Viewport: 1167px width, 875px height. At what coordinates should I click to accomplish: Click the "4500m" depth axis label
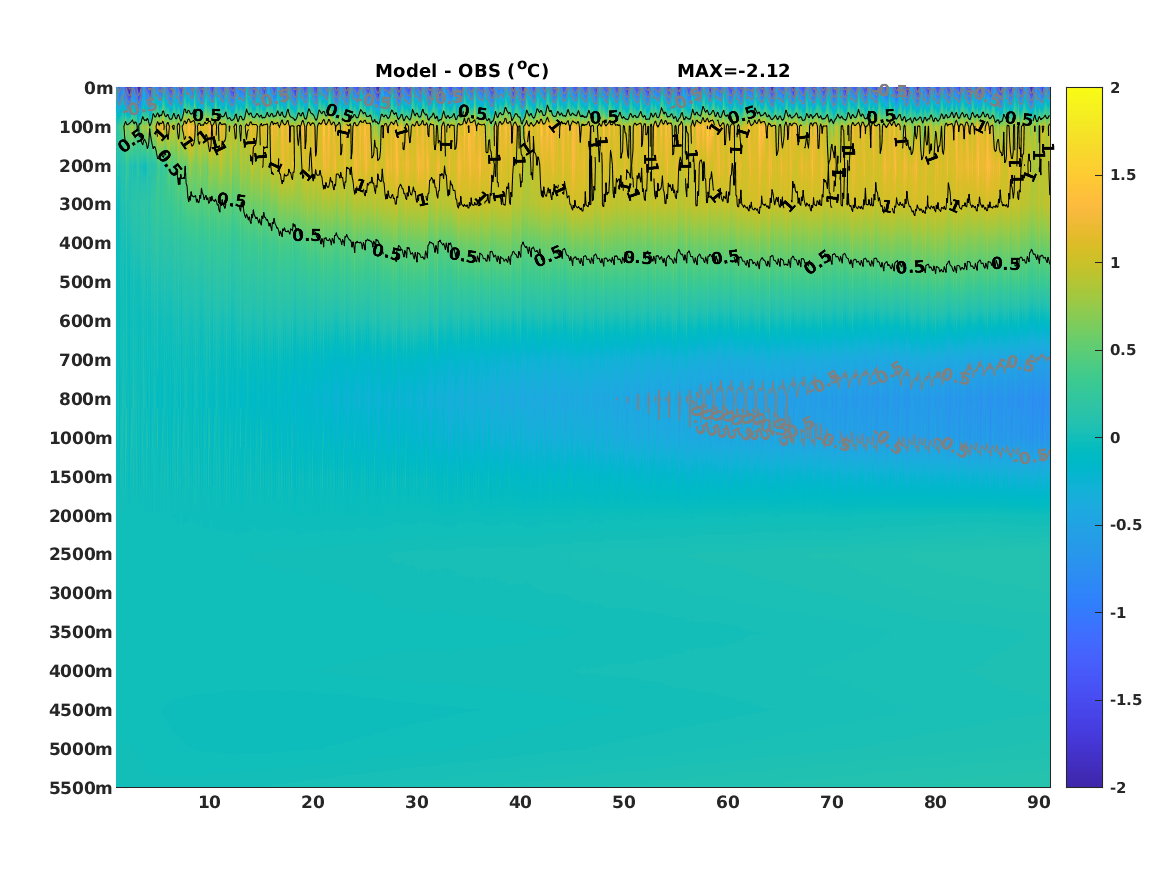(81, 710)
